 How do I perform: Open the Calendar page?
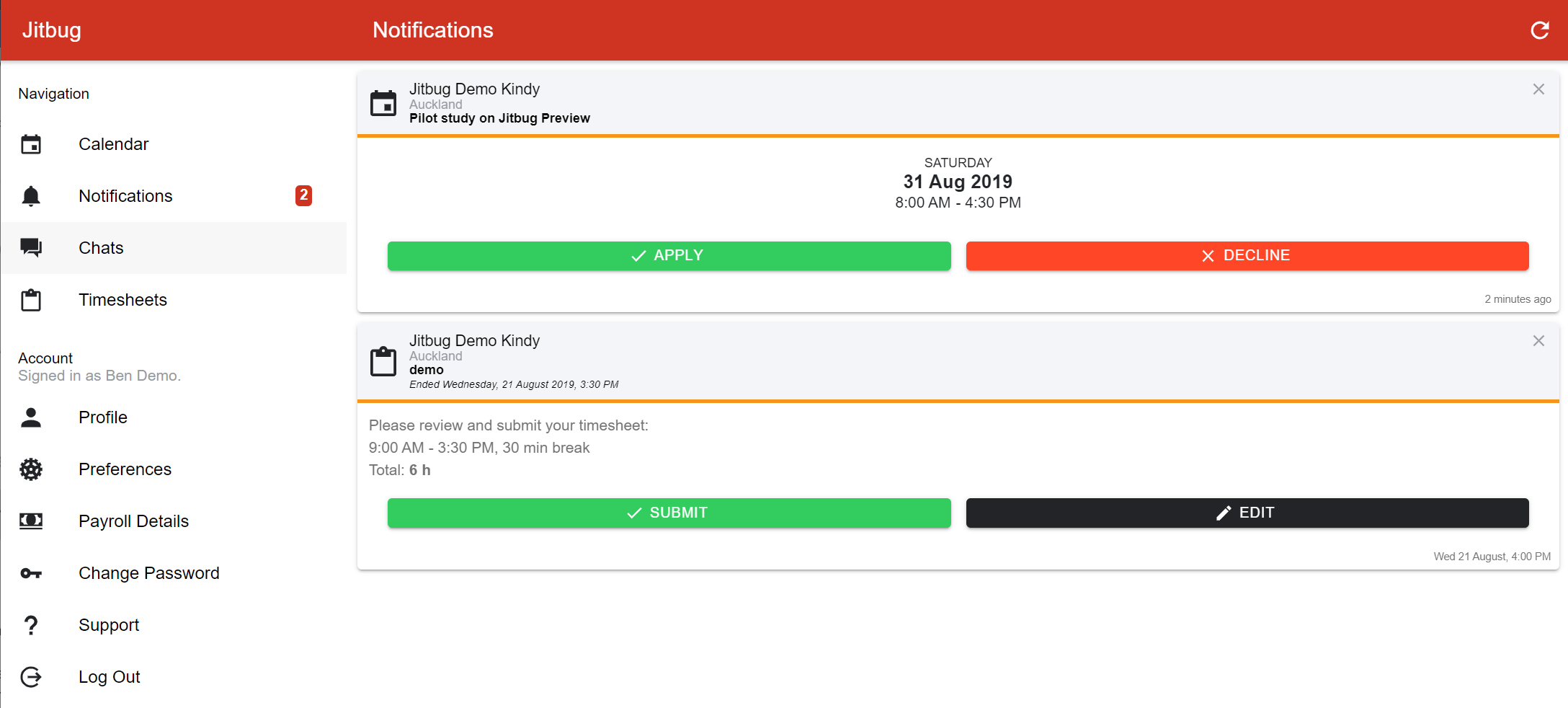tap(174, 144)
